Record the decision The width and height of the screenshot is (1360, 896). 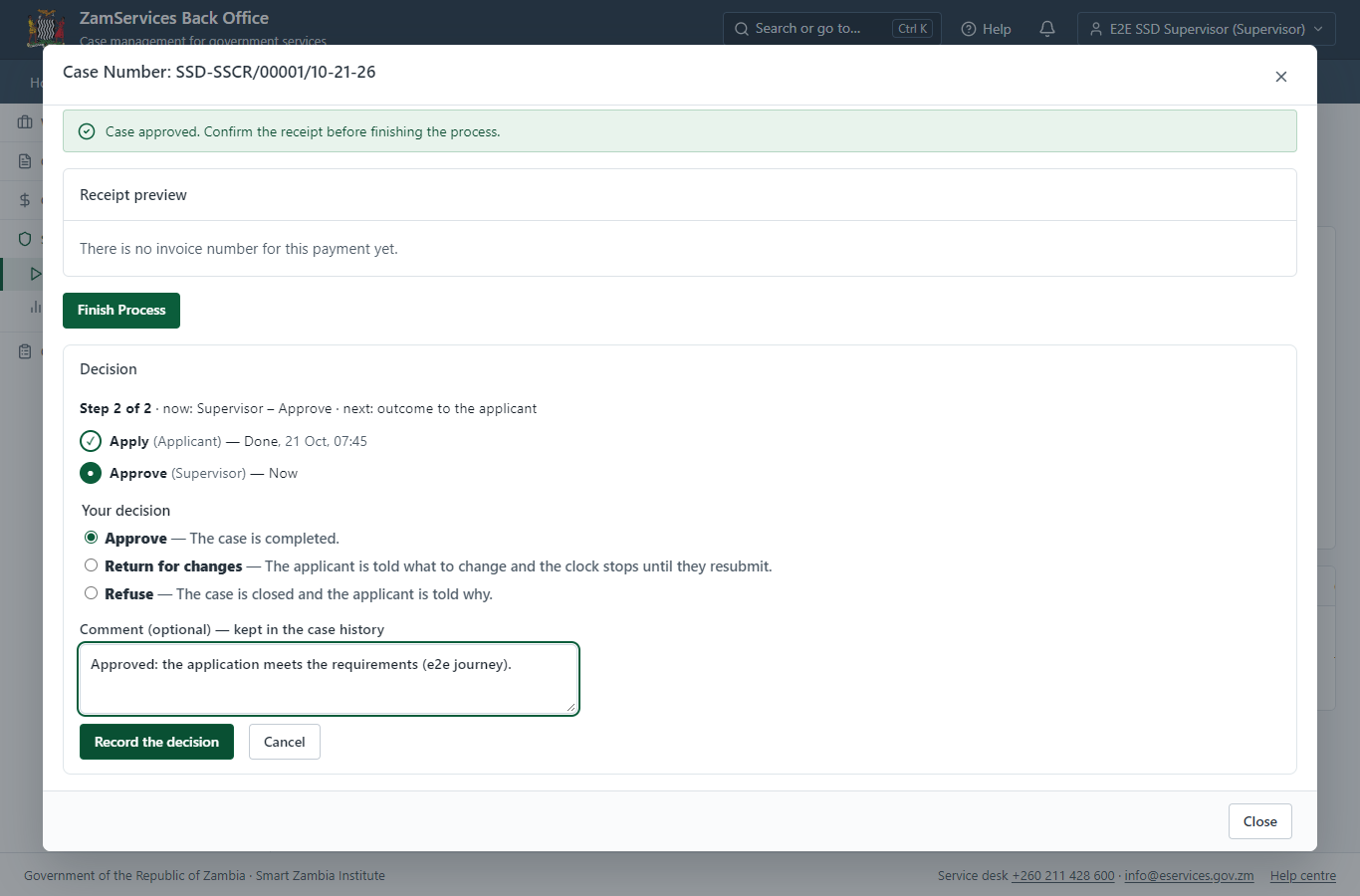point(156,742)
